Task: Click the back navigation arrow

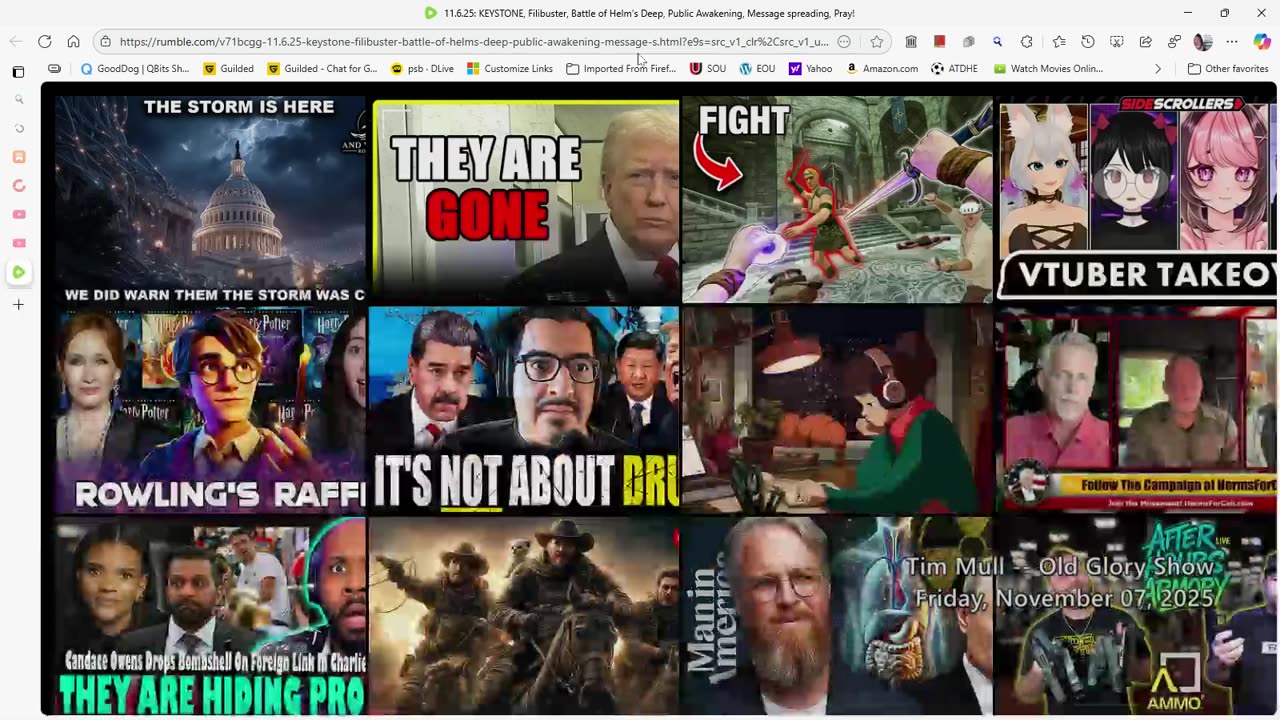Action: (16, 42)
